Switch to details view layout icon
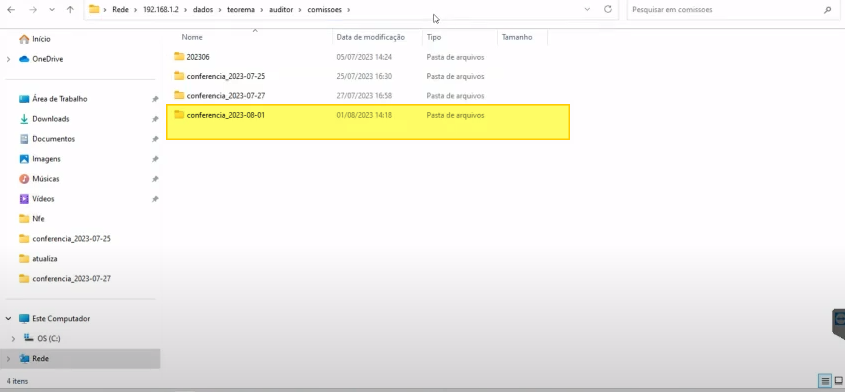This screenshot has height=392, width=845. click(825, 381)
